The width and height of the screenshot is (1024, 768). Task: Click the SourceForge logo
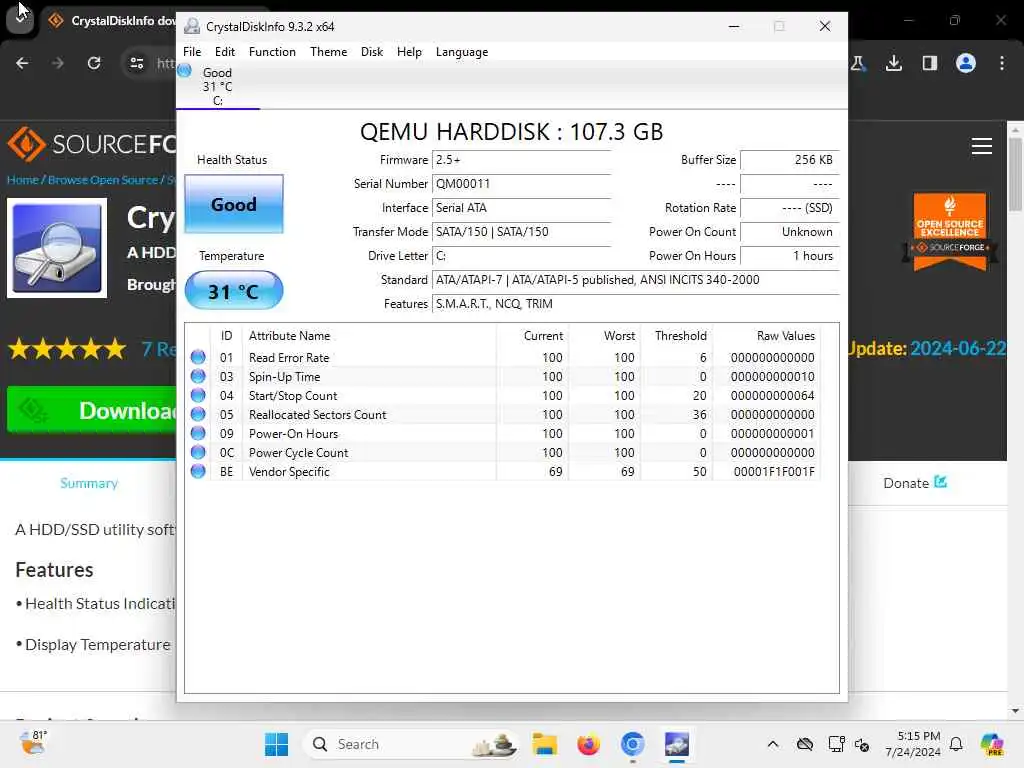91,144
